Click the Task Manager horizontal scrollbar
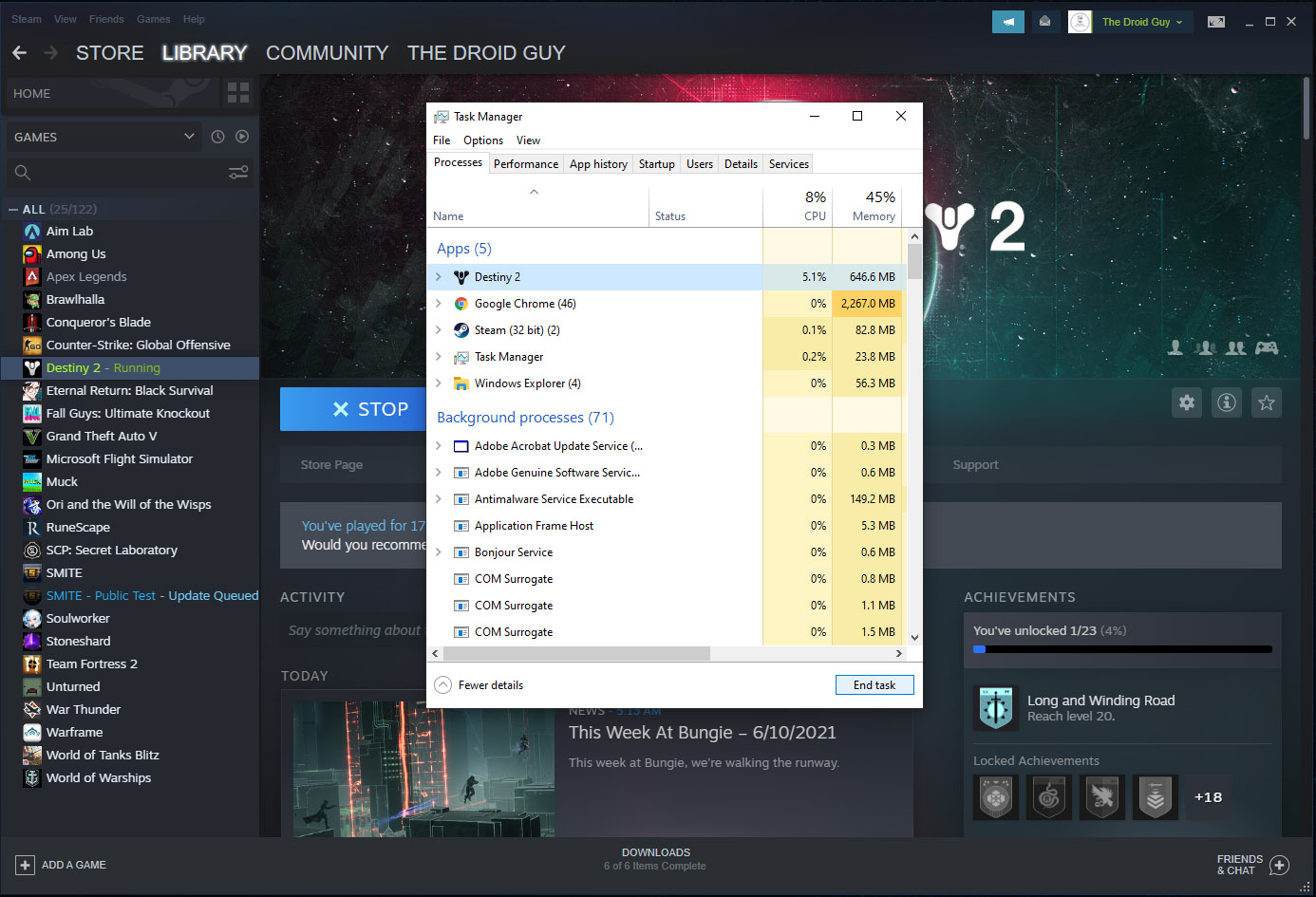This screenshot has height=897, width=1316. (576, 654)
